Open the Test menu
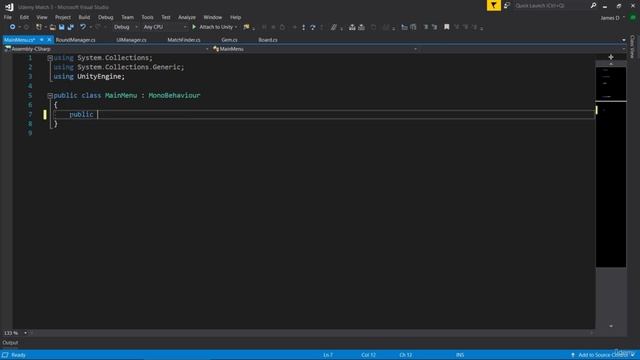The width and height of the screenshot is (640, 360). pyautogui.click(x=166, y=17)
